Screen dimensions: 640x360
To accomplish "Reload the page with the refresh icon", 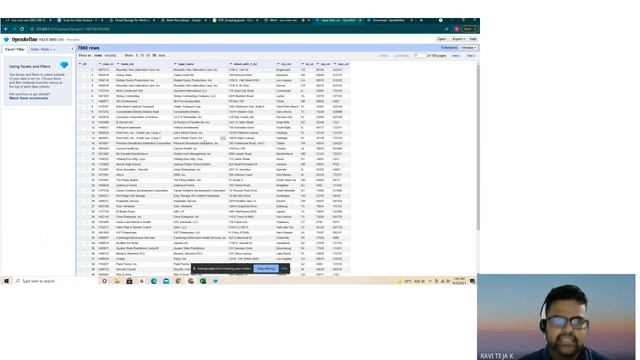I will pyautogui.click(x=22, y=29).
